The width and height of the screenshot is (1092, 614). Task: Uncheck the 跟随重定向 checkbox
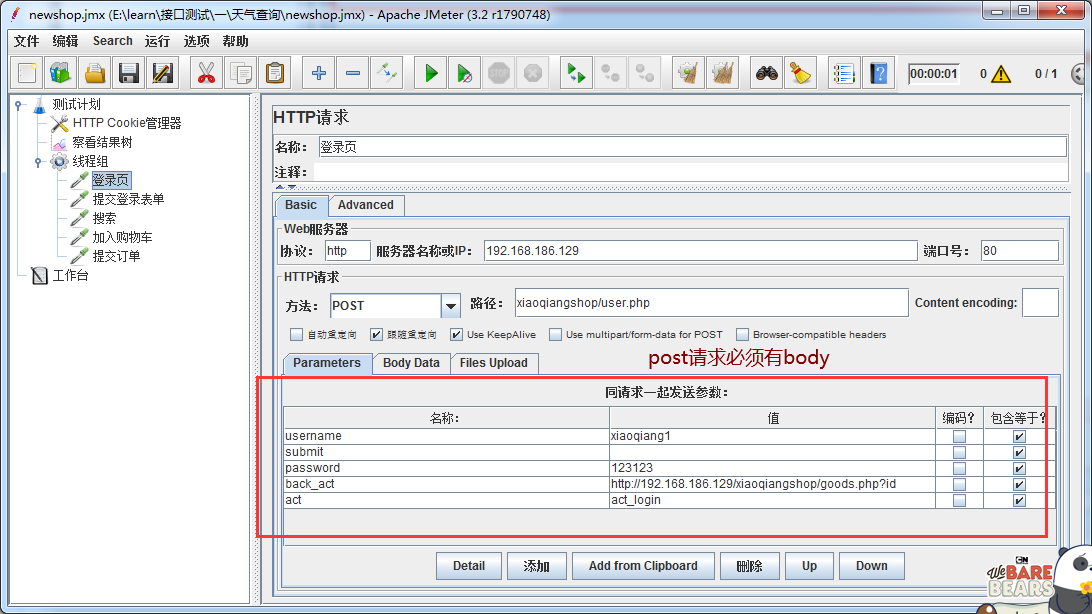376,335
